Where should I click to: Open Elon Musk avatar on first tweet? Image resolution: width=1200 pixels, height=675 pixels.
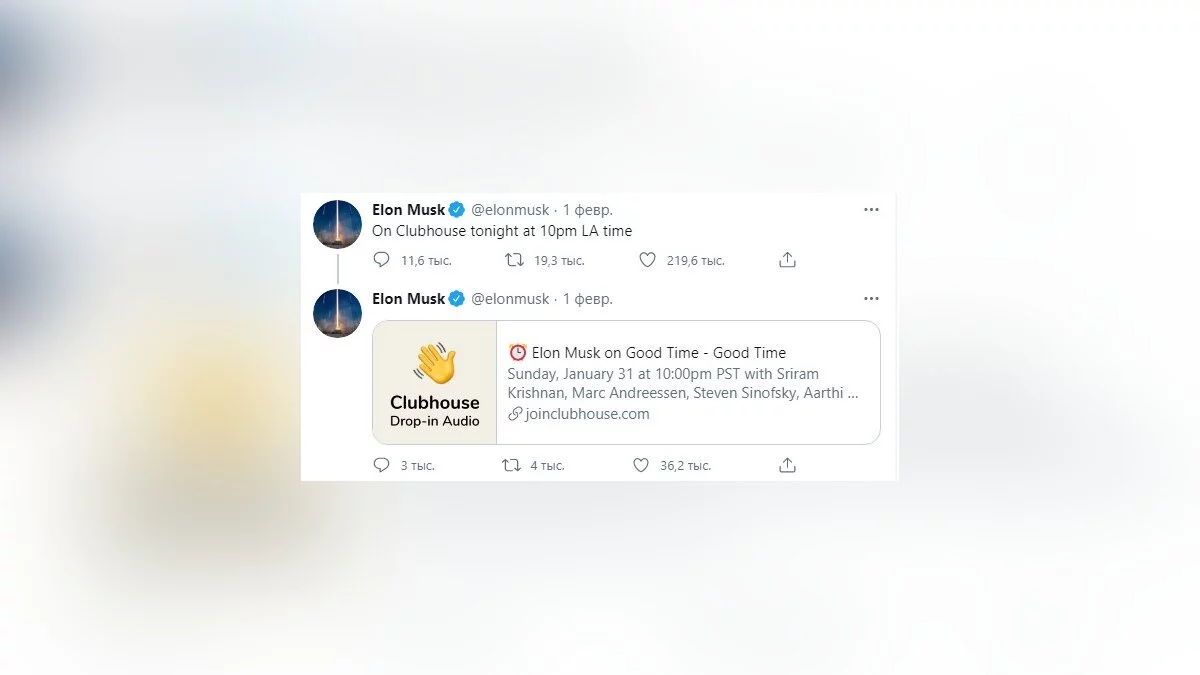tap(337, 224)
